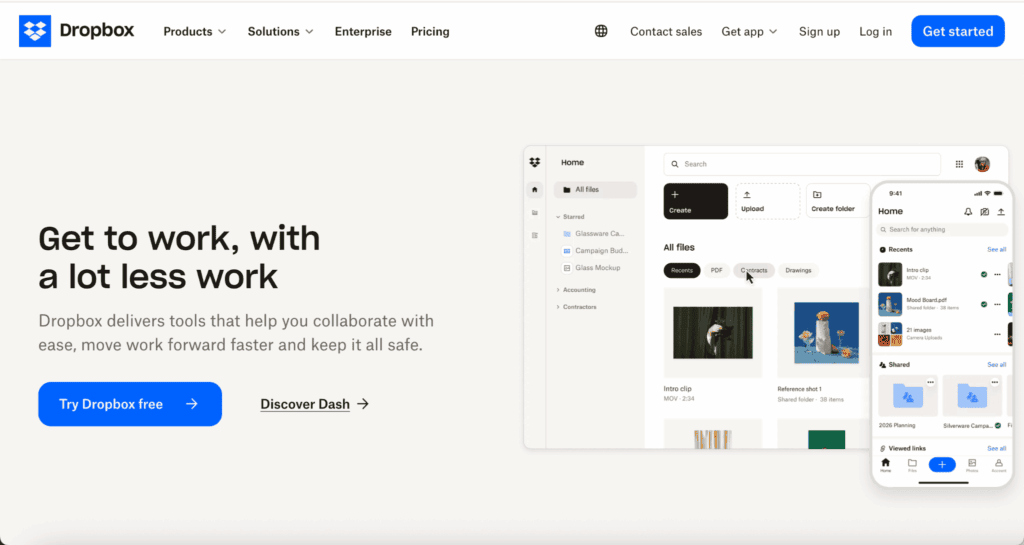1024x545 pixels.
Task: Click the Sign up link
Action: (819, 31)
